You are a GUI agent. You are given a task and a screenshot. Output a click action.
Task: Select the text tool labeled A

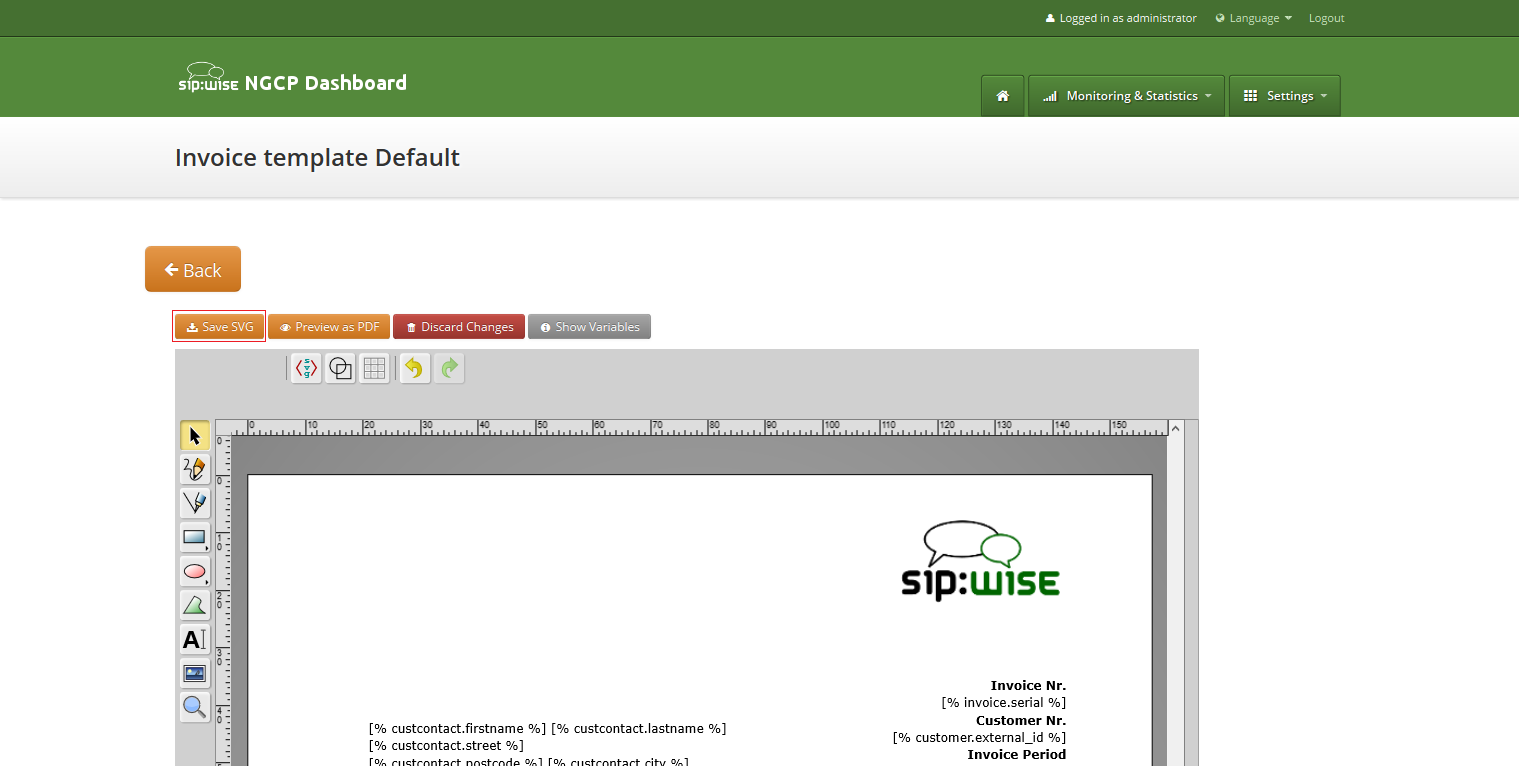(x=194, y=639)
